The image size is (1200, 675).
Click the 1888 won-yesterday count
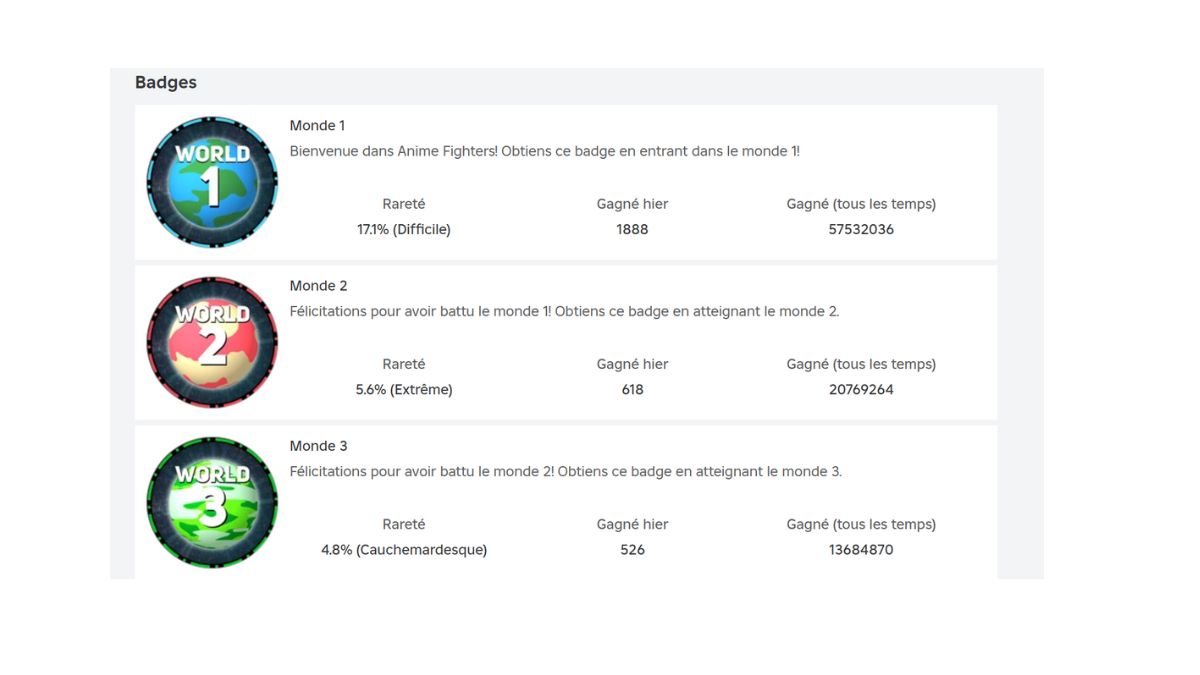(632, 229)
